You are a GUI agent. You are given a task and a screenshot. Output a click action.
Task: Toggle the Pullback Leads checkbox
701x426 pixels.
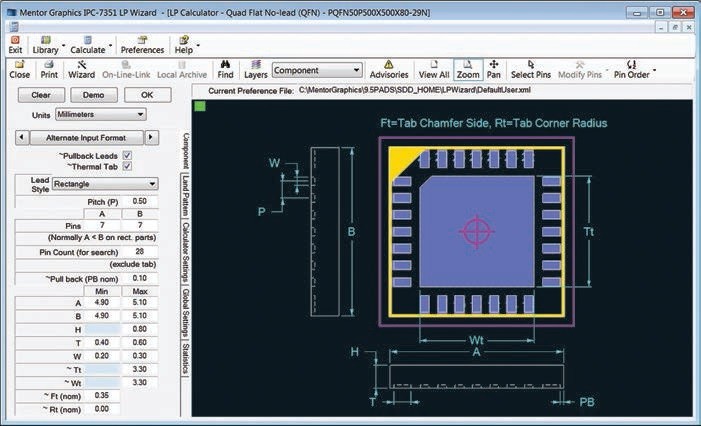[x=127, y=156]
